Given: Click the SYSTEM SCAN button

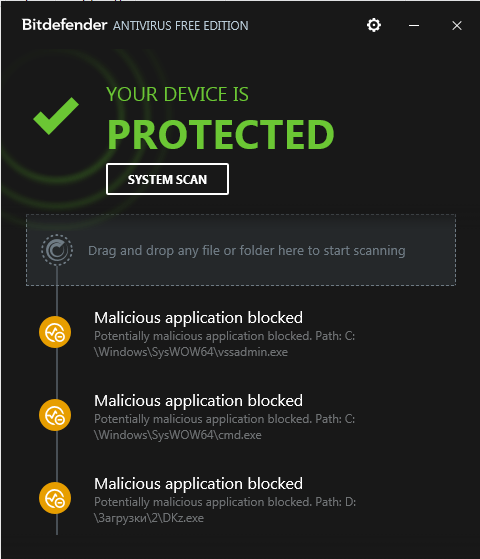Looking at the screenshot, I should click(x=167, y=179).
